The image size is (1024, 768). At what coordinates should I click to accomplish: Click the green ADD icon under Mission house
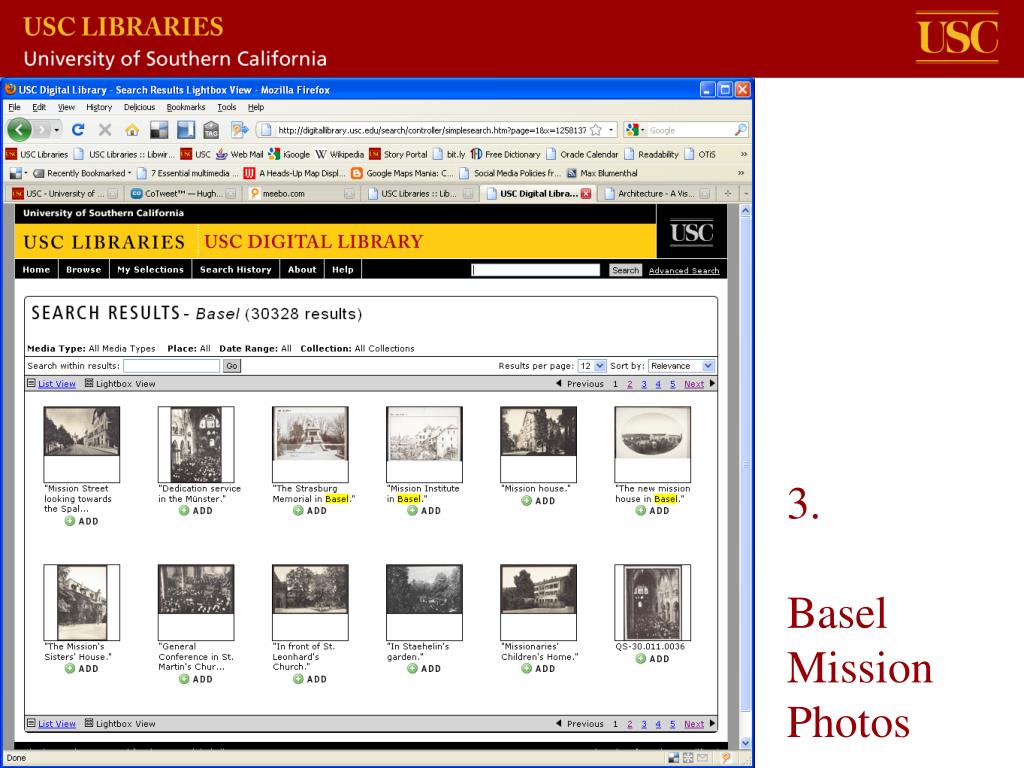(x=526, y=501)
